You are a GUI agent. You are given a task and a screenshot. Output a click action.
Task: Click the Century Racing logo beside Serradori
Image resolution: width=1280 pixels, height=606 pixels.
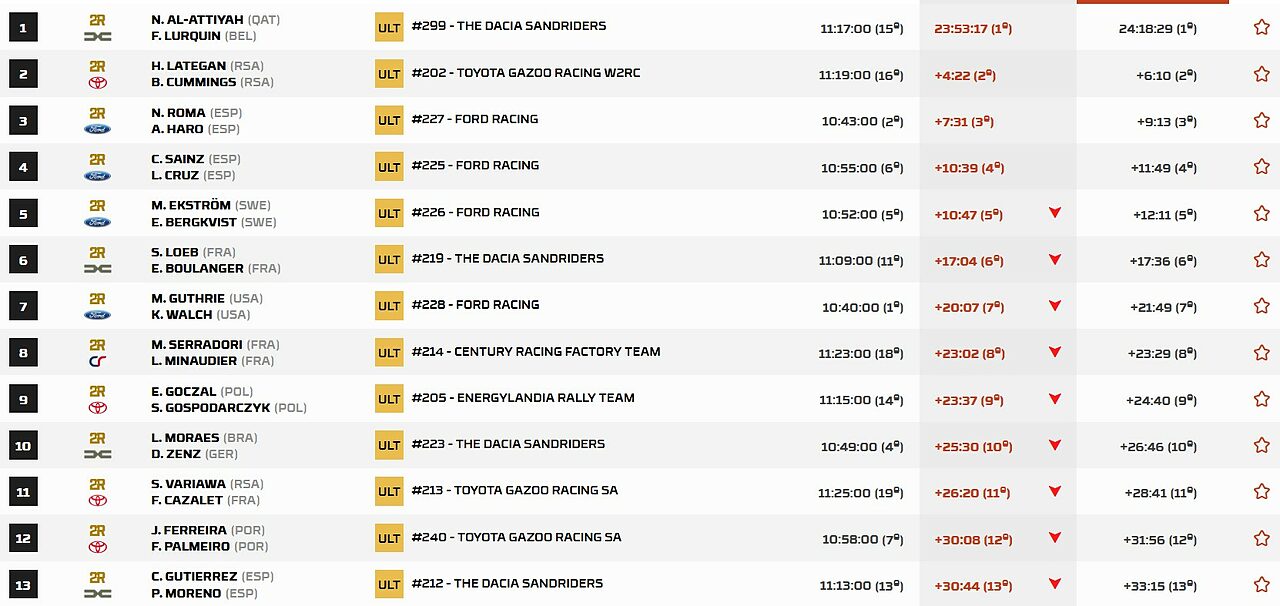[x=97, y=359]
